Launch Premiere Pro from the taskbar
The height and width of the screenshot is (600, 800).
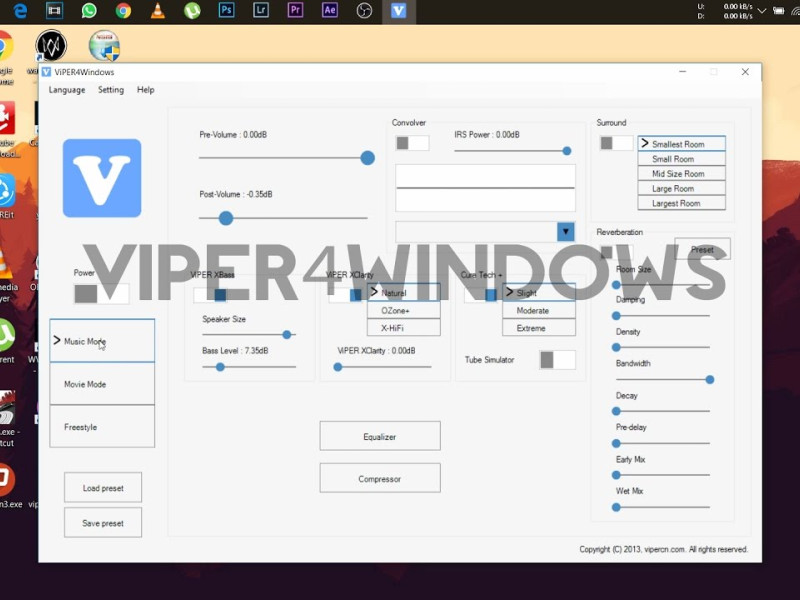click(295, 10)
